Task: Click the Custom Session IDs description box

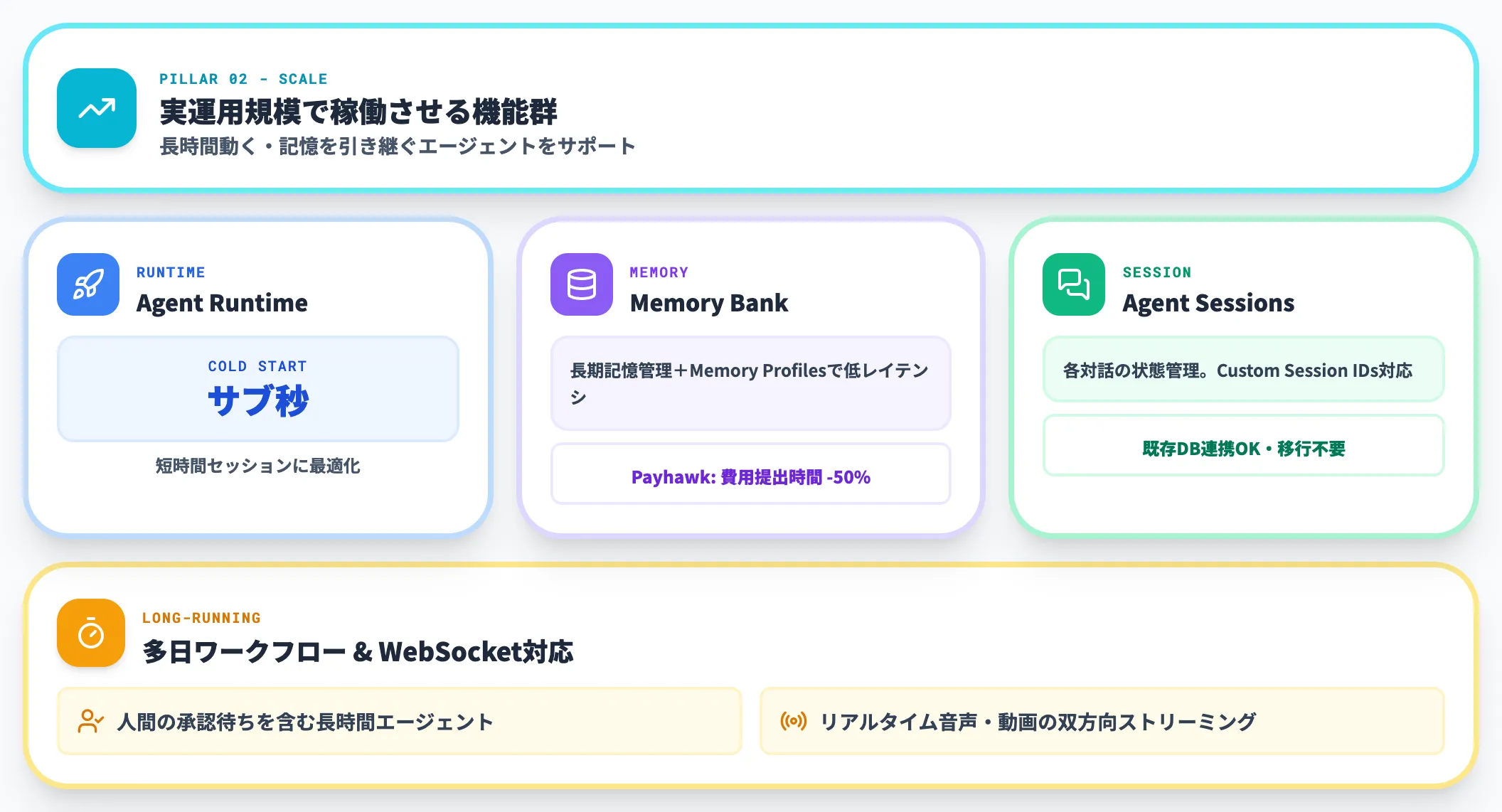Action: pyautogui.click(x=1243, y=370)
